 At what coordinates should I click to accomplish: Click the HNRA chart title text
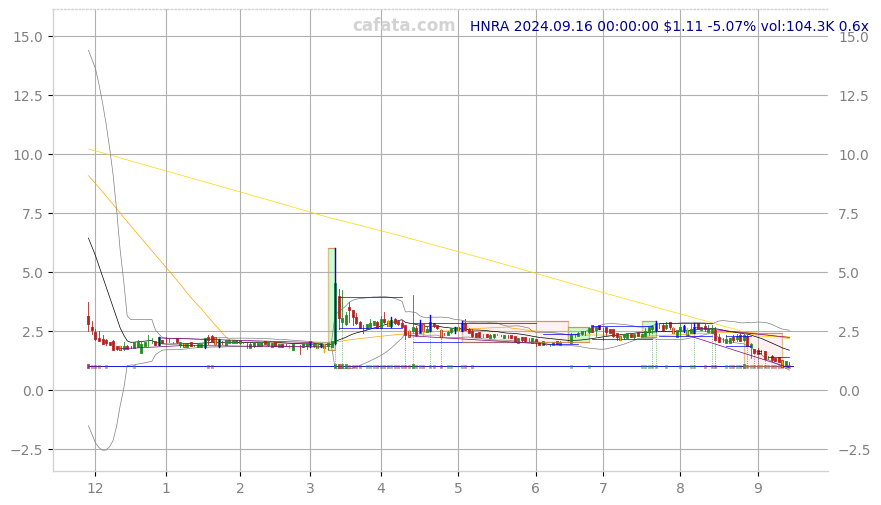[x=669, y=26]
